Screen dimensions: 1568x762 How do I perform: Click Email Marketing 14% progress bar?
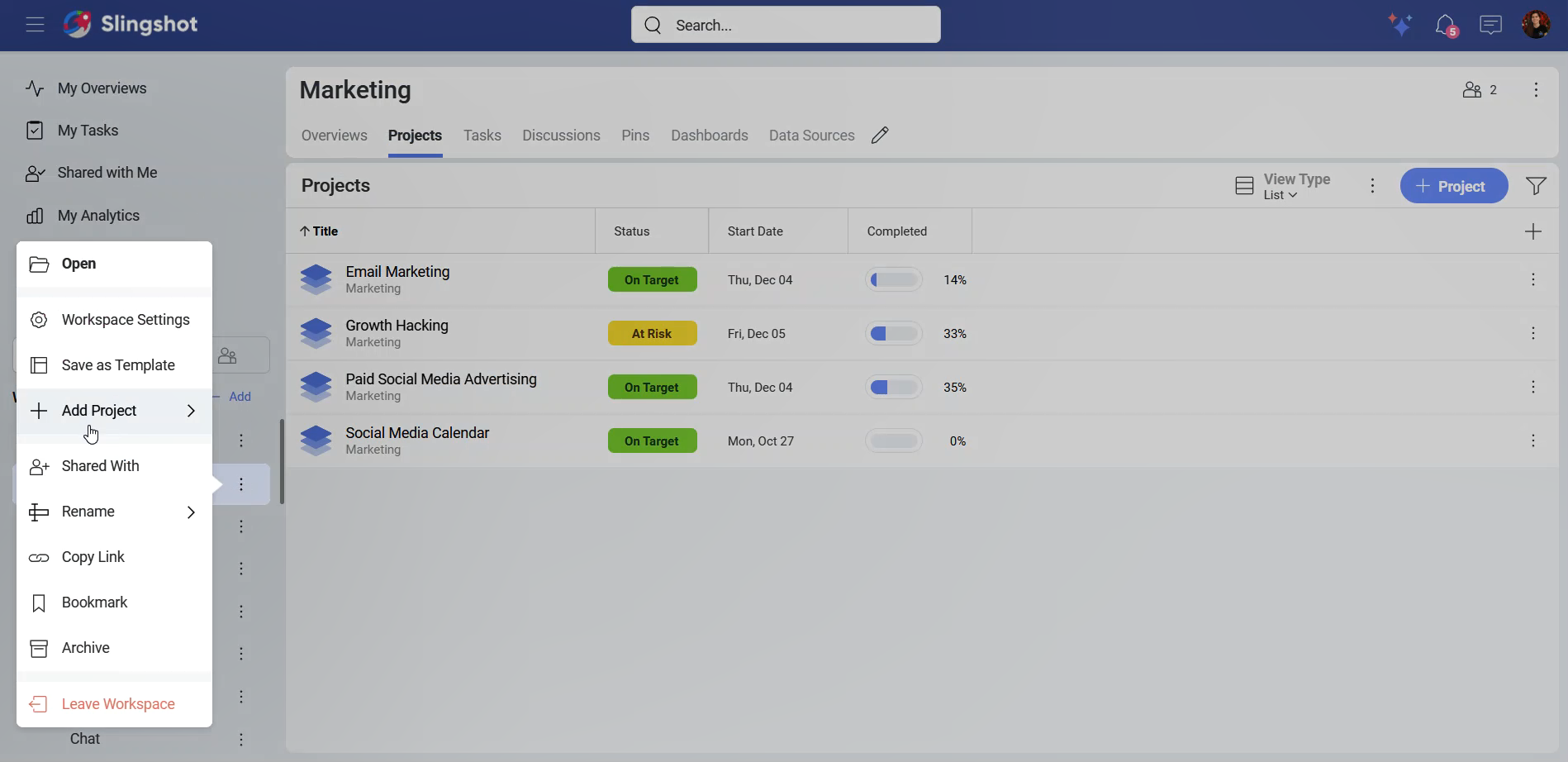(x=895, y=280)
